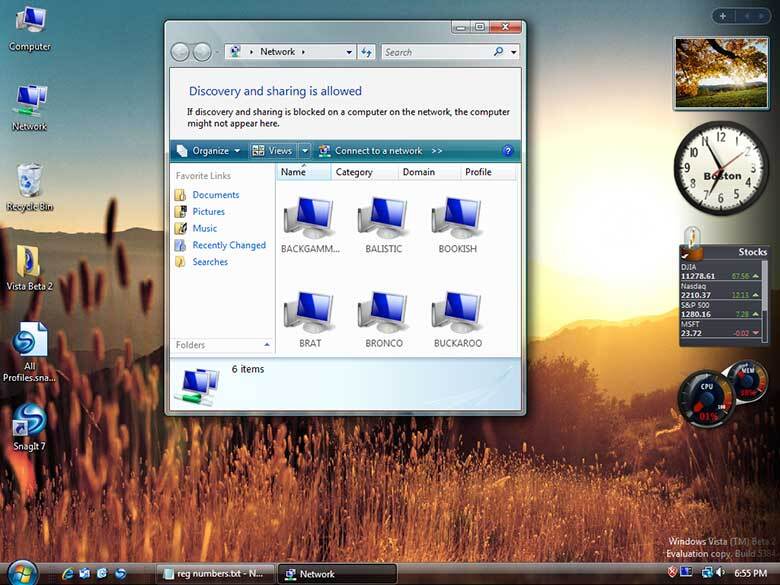Click Connect to a network
The width and height of the screenshot is (780, 585).
370,151
